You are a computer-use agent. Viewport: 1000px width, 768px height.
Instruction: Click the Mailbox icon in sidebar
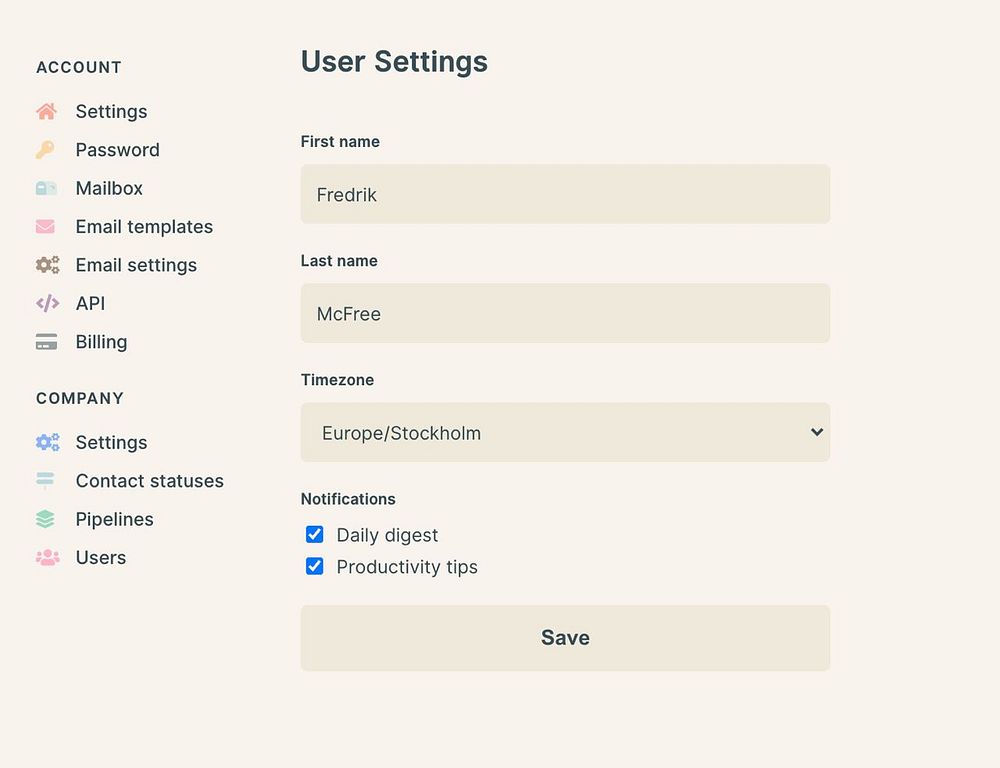tap(46, 188)
